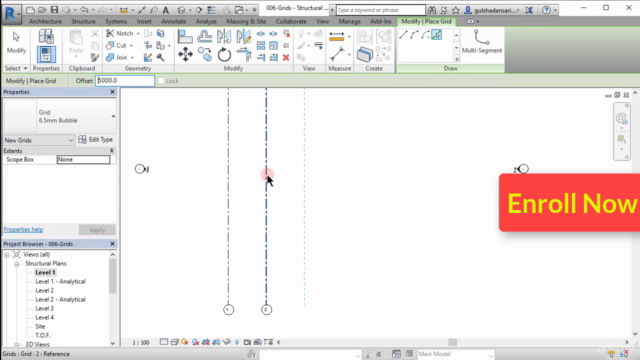Activate the Move tool

[185, 54]
